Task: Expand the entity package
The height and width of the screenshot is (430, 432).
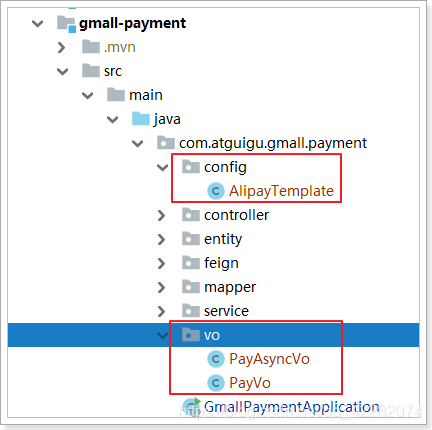Action: coord(162,240)
